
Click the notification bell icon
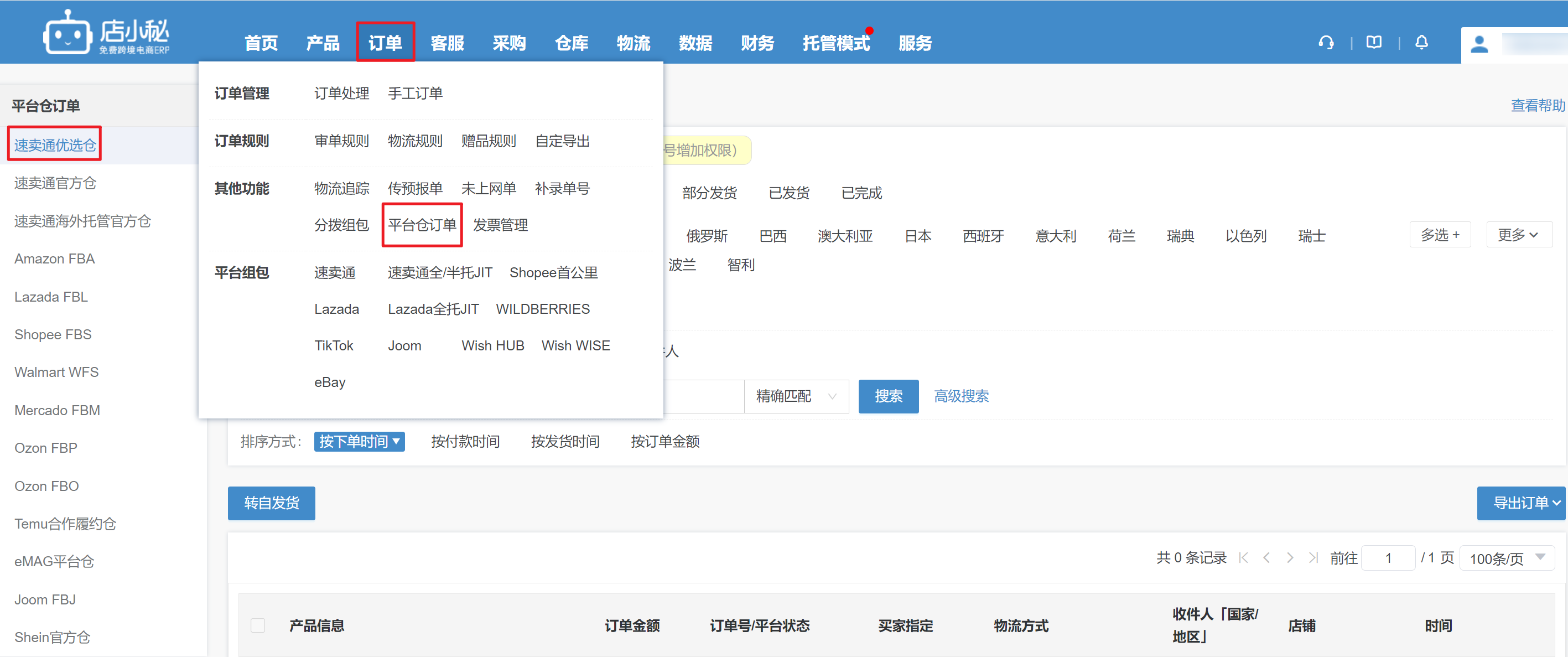(1421, 43)
